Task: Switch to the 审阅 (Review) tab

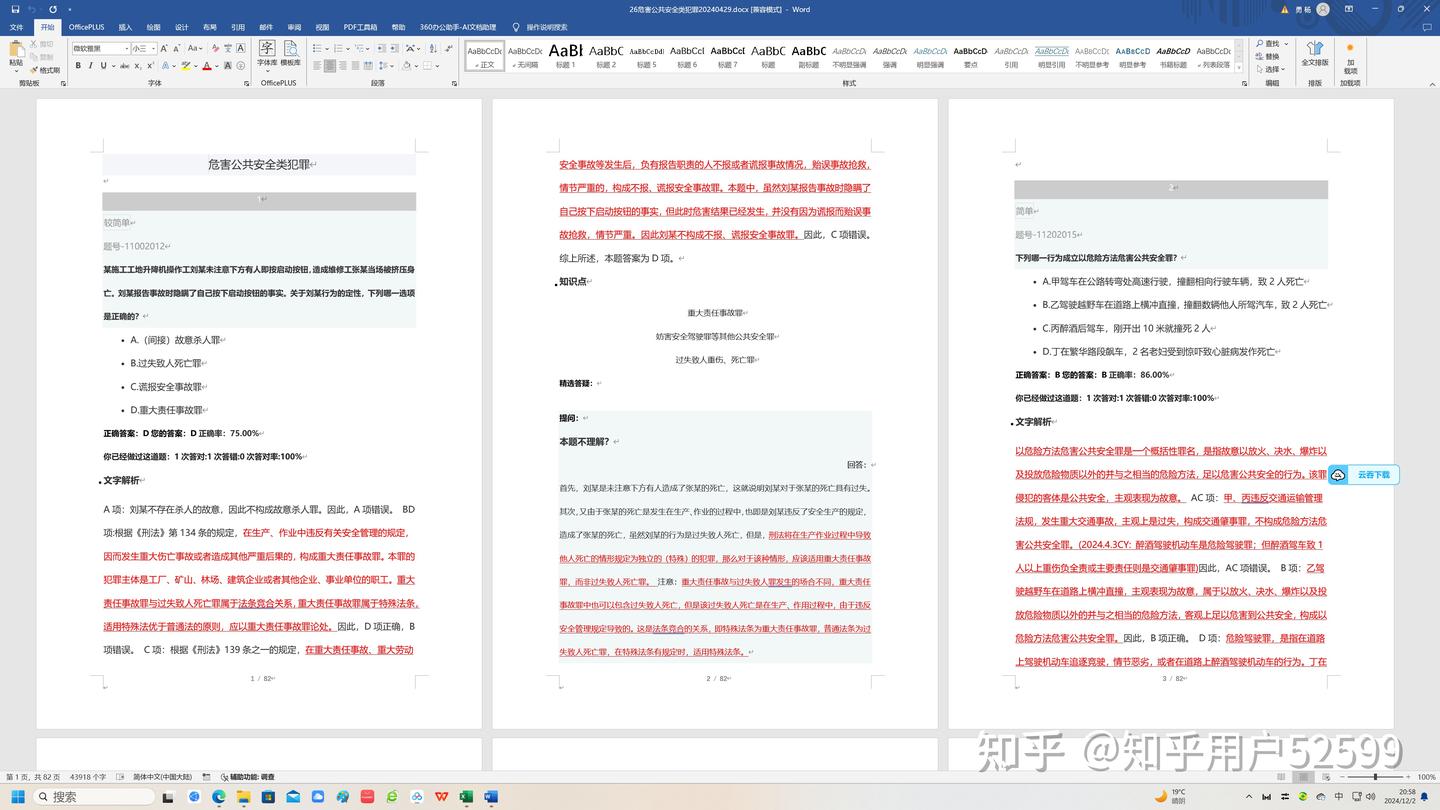Action: pos(294,27)
